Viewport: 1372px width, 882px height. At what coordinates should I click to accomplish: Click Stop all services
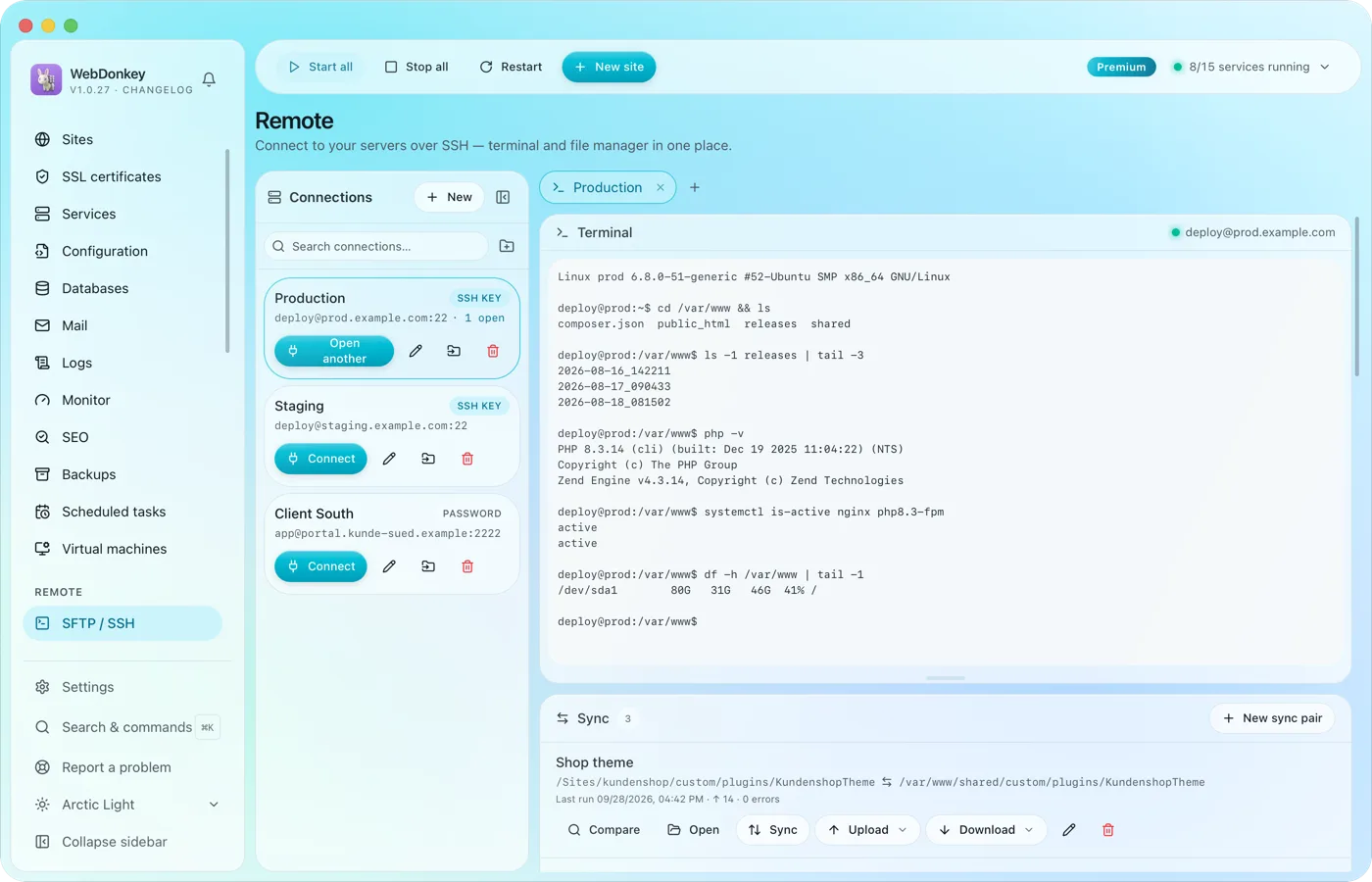416,67
